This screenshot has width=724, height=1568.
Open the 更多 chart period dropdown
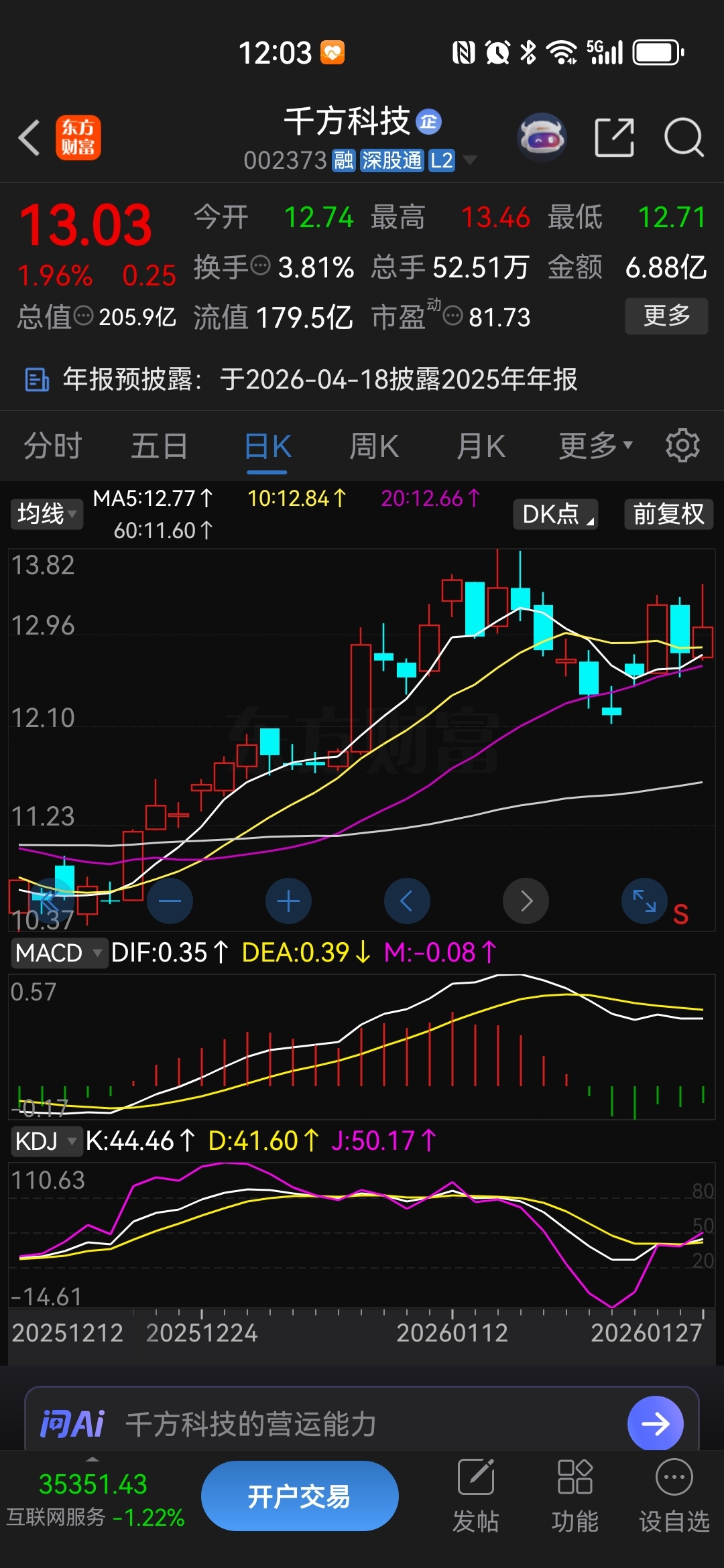[x=595, y=445]
